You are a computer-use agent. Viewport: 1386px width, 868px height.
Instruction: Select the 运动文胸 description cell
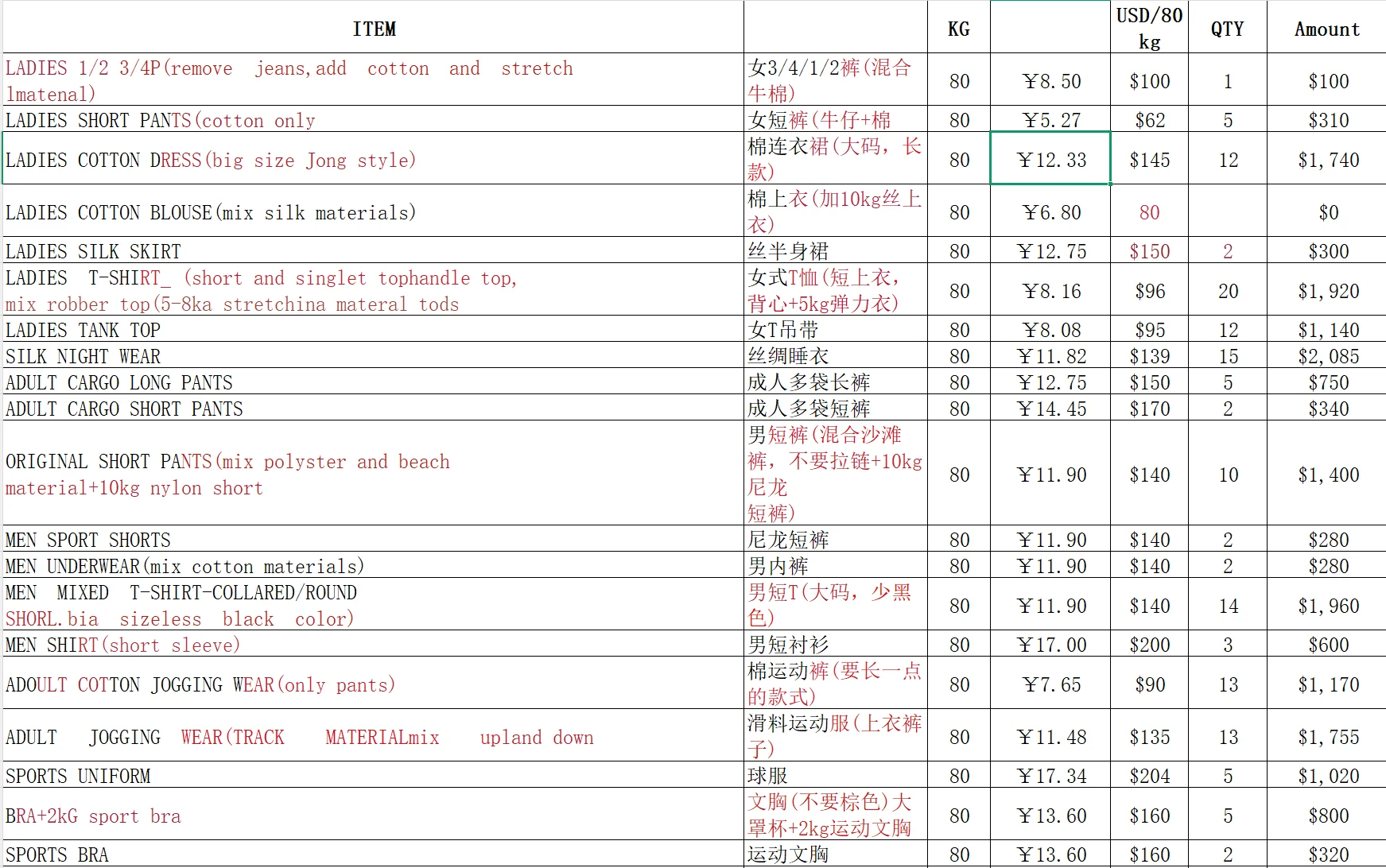835,854
